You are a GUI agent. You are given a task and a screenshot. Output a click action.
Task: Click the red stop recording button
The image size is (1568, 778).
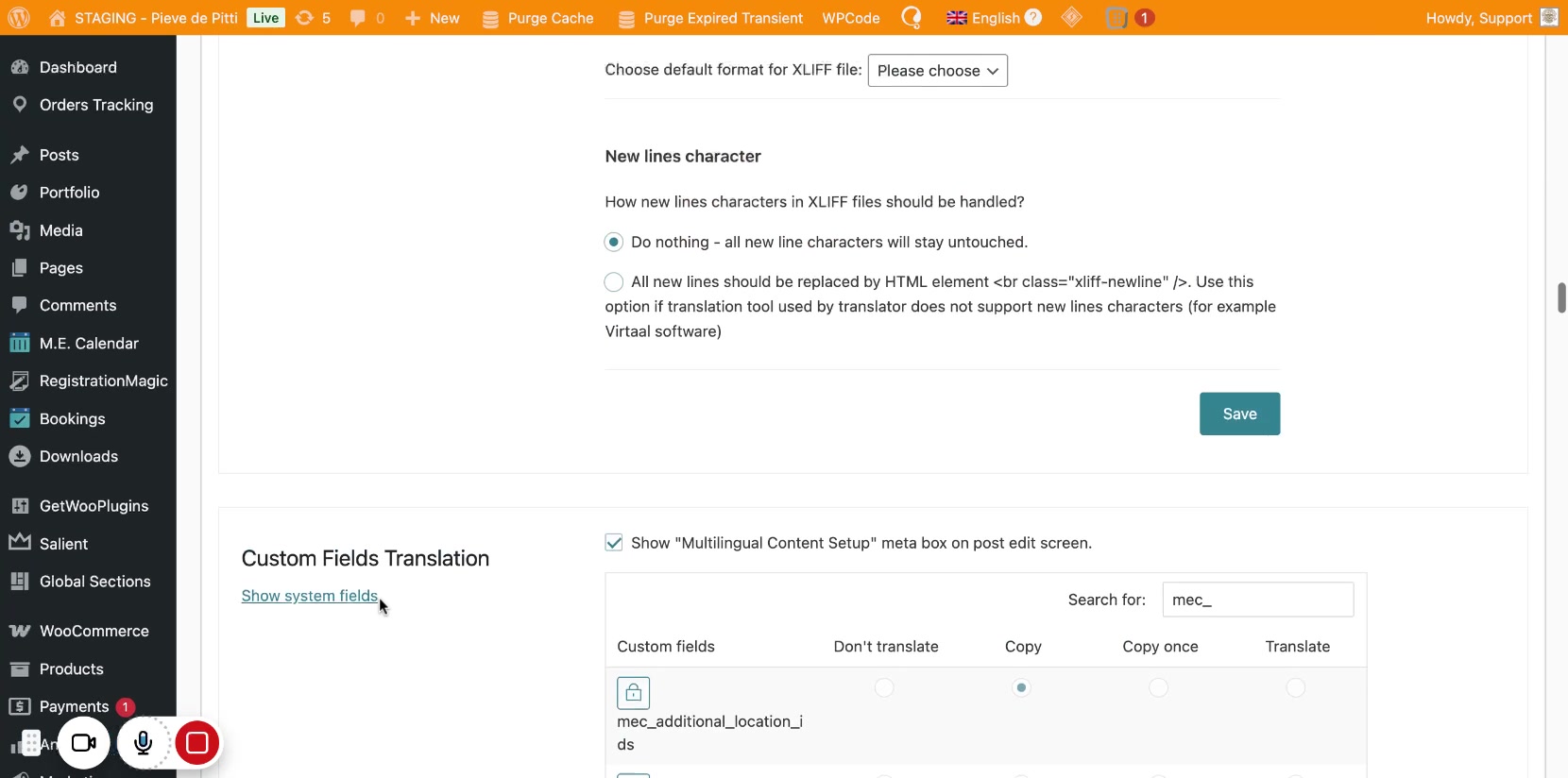click(x=196, y=743)
